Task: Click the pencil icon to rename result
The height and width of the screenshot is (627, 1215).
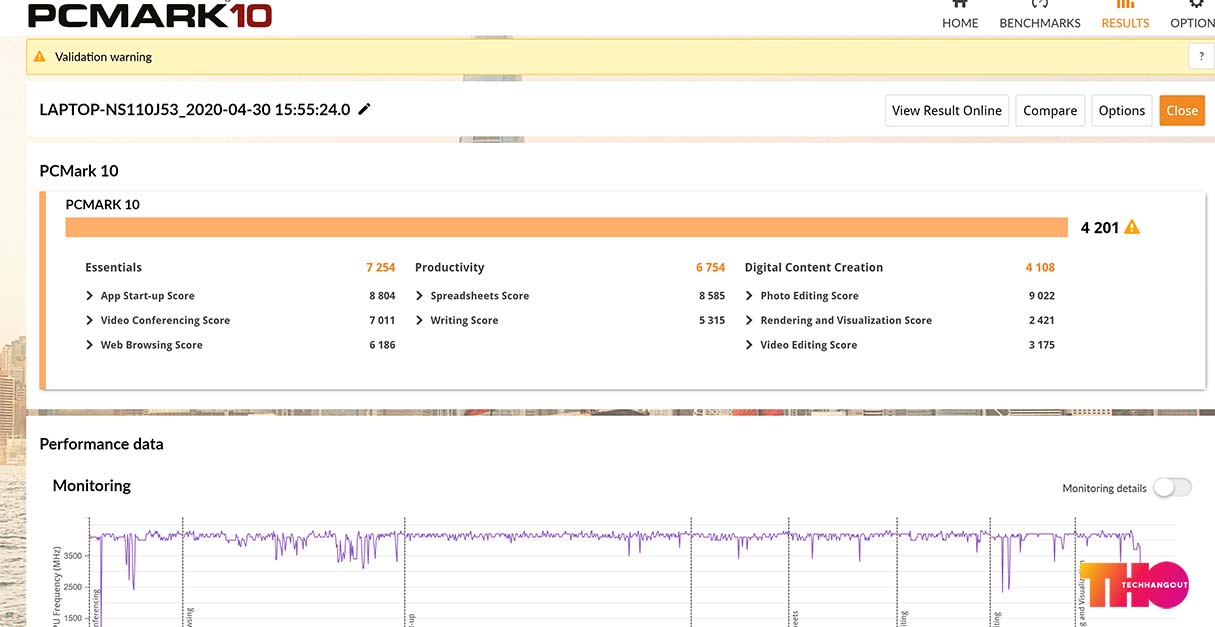Action: [365, 110]
